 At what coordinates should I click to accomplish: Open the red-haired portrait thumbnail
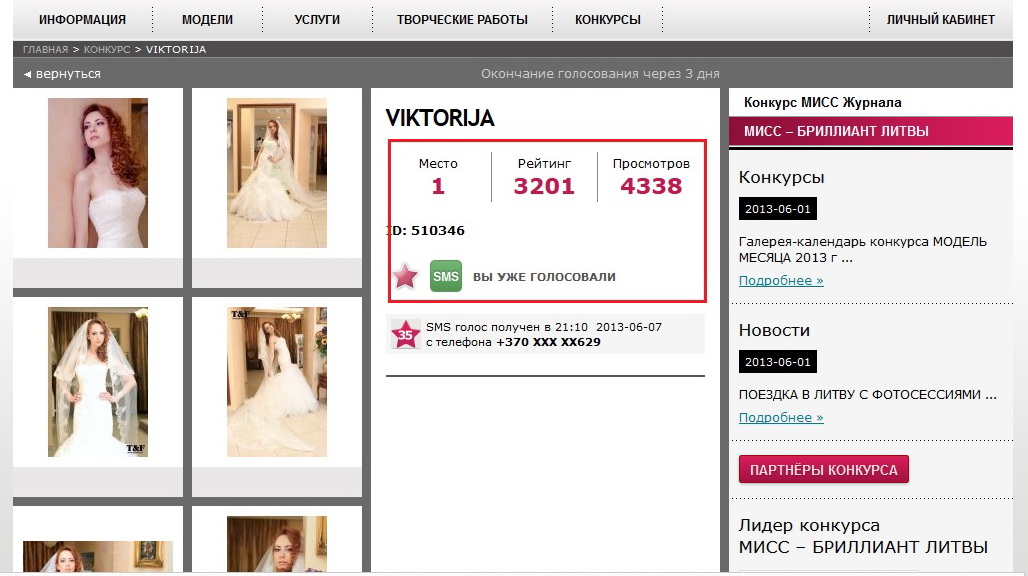point(98,173)
